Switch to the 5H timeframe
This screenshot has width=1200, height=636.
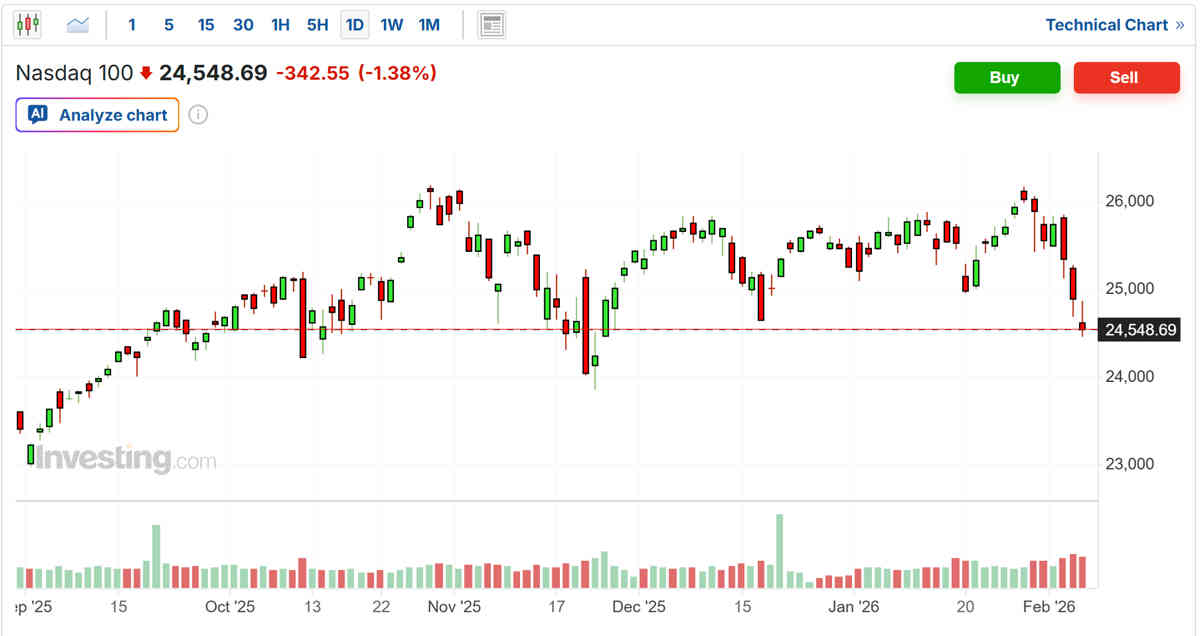[x=318, y=25]
